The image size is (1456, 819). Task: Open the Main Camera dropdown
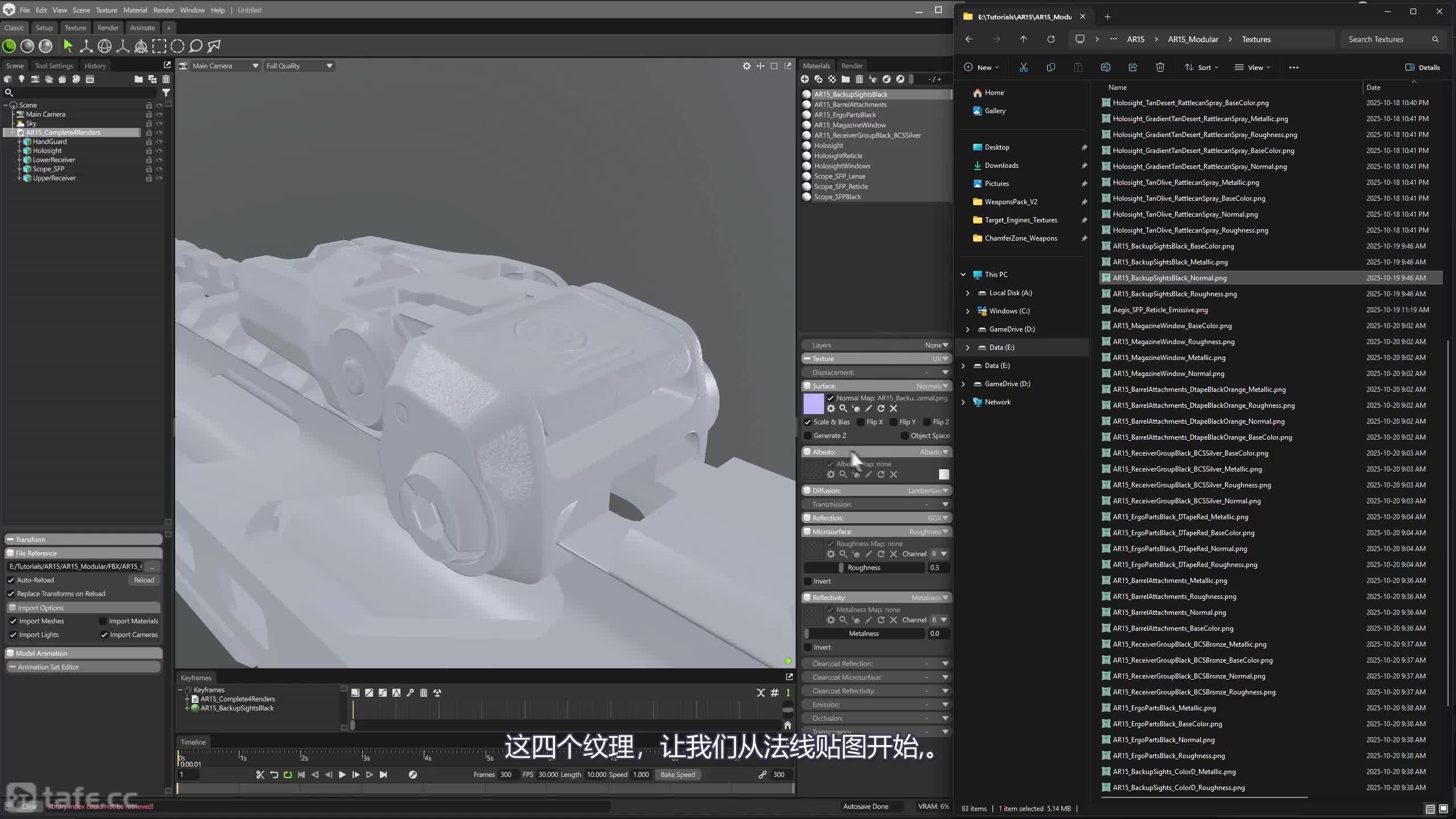click(x=225, y=66)
